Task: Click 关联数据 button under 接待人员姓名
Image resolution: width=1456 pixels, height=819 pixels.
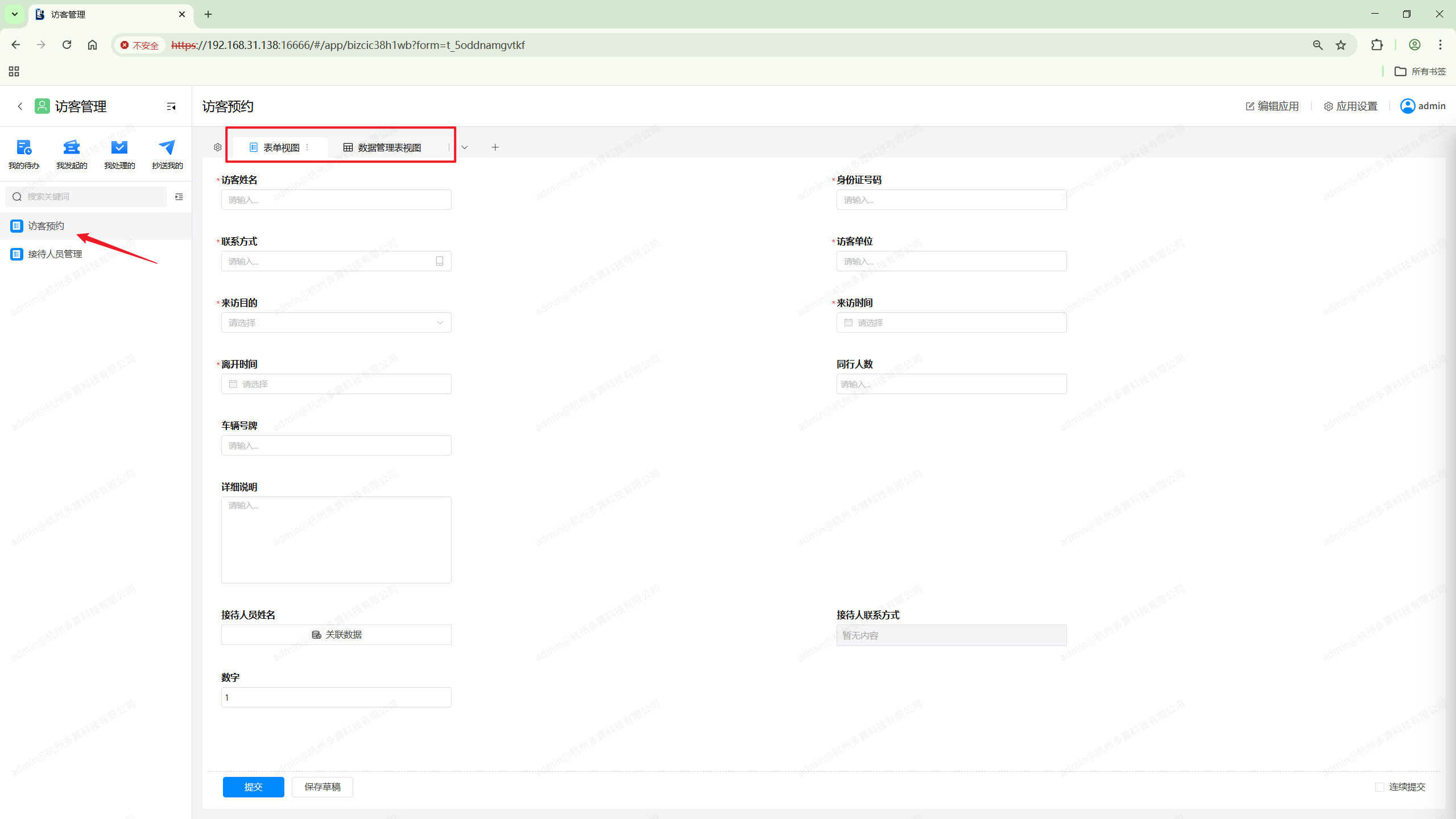Action: click(336, 635)
